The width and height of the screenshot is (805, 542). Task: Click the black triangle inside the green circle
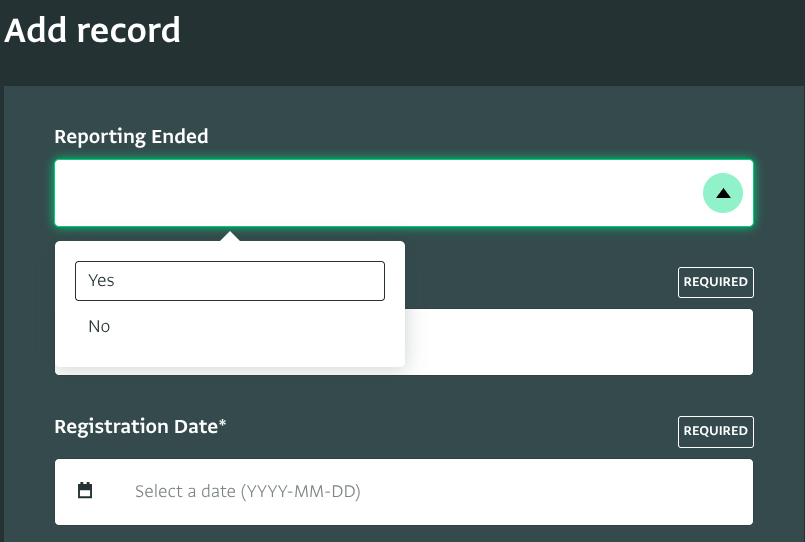[x=723, y=193]
